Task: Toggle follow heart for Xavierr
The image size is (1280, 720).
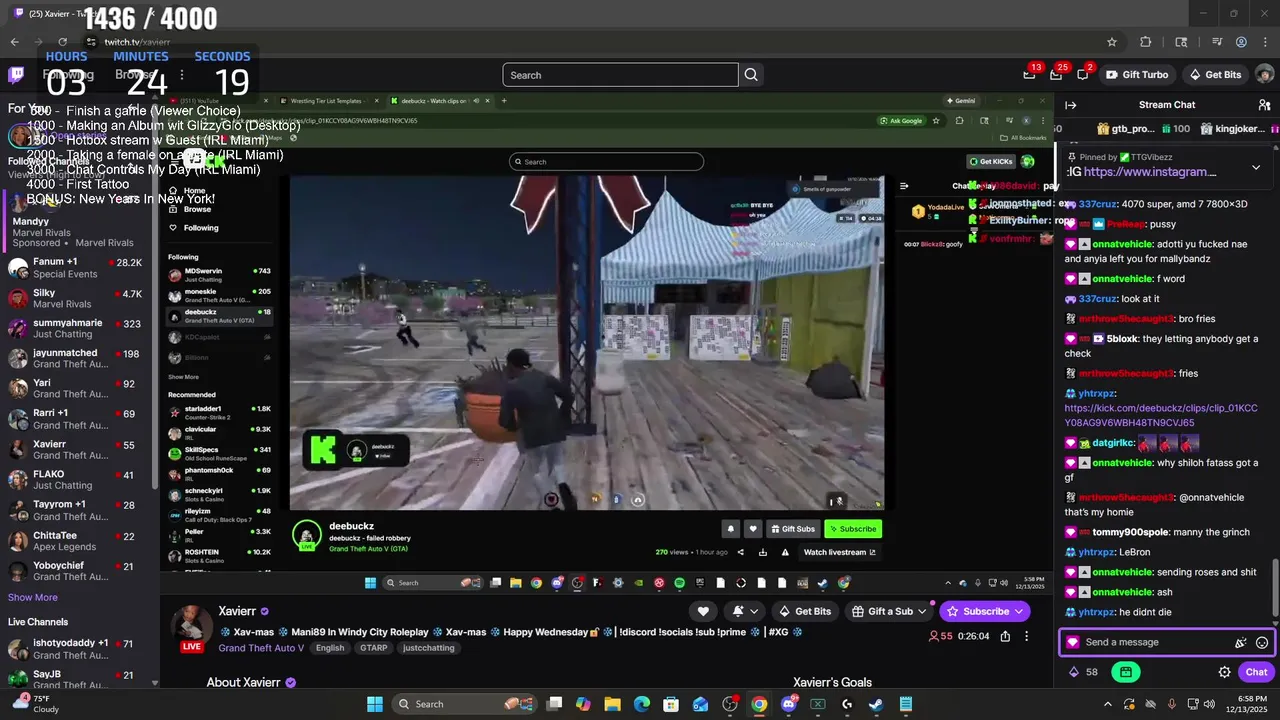Action: coord(703,611)
